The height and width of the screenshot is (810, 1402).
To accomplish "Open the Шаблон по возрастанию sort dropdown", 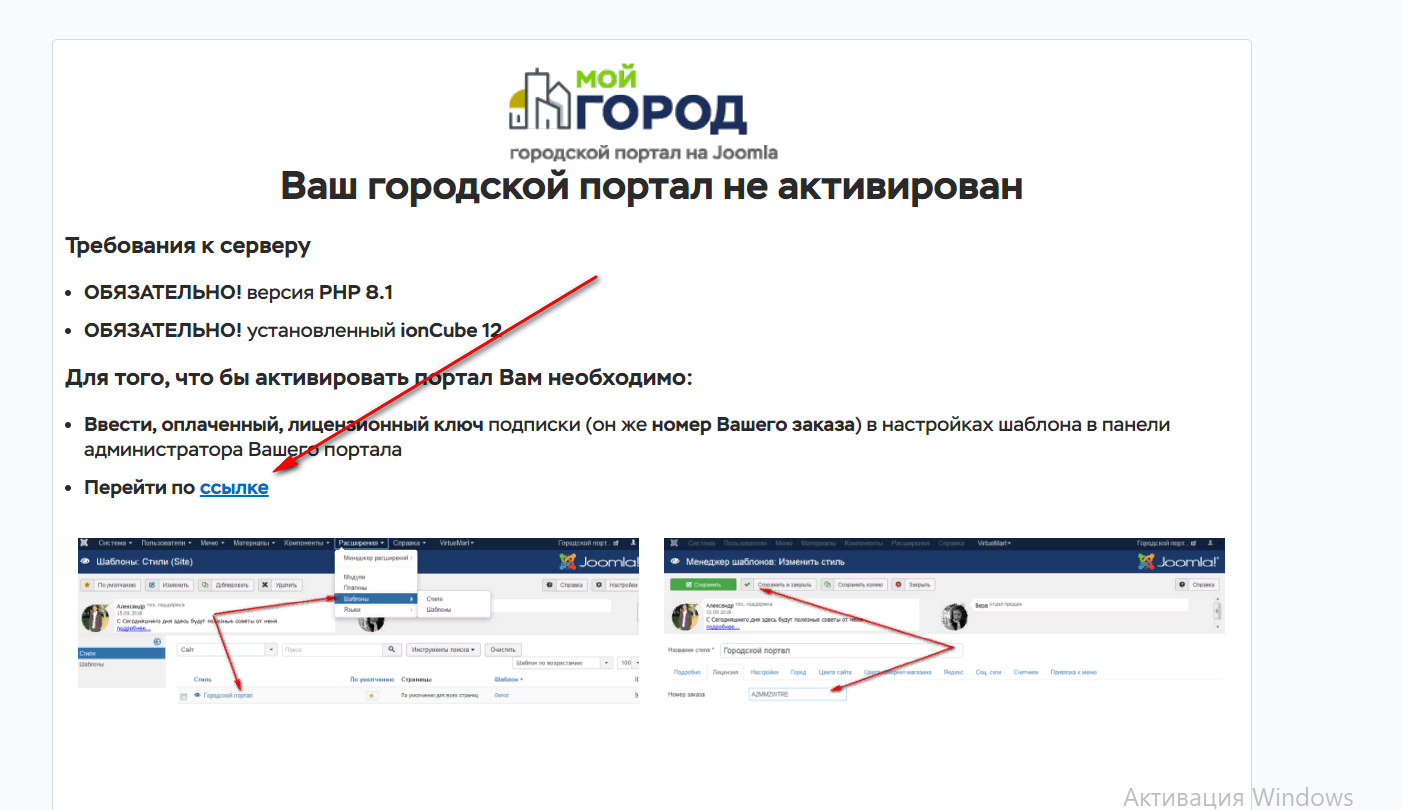I will [562, 663].
